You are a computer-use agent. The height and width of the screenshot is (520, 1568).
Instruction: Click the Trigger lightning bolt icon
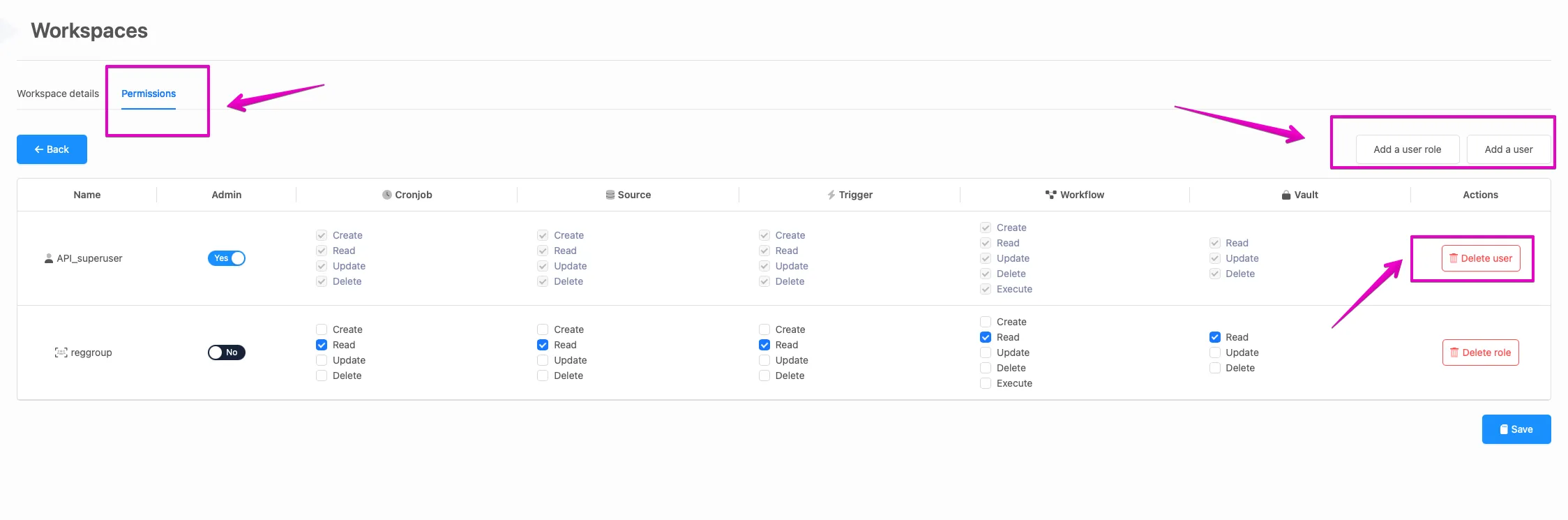[x=831, y=195]
